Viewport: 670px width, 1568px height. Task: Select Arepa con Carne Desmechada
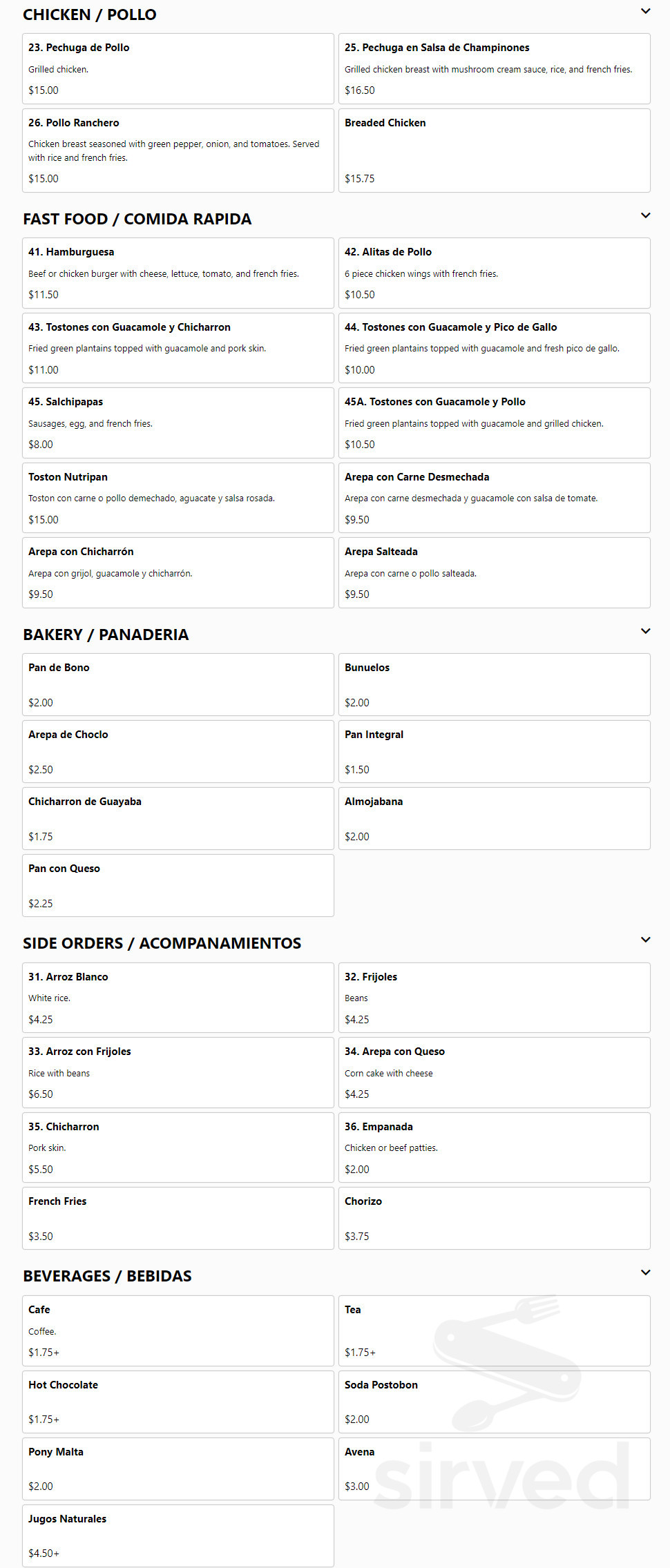pos(495,498)
